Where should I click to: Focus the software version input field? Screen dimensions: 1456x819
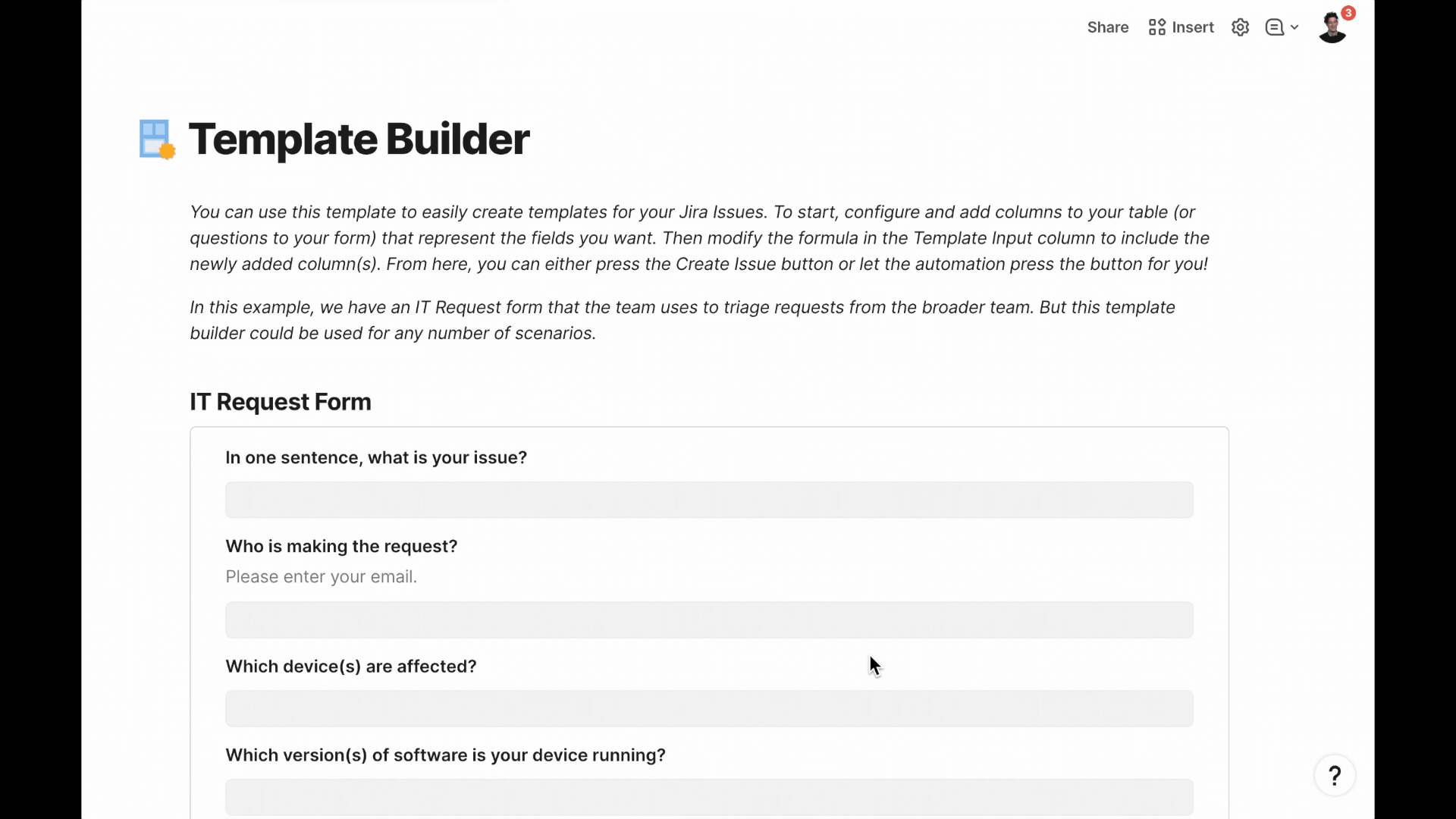[709, 797]
